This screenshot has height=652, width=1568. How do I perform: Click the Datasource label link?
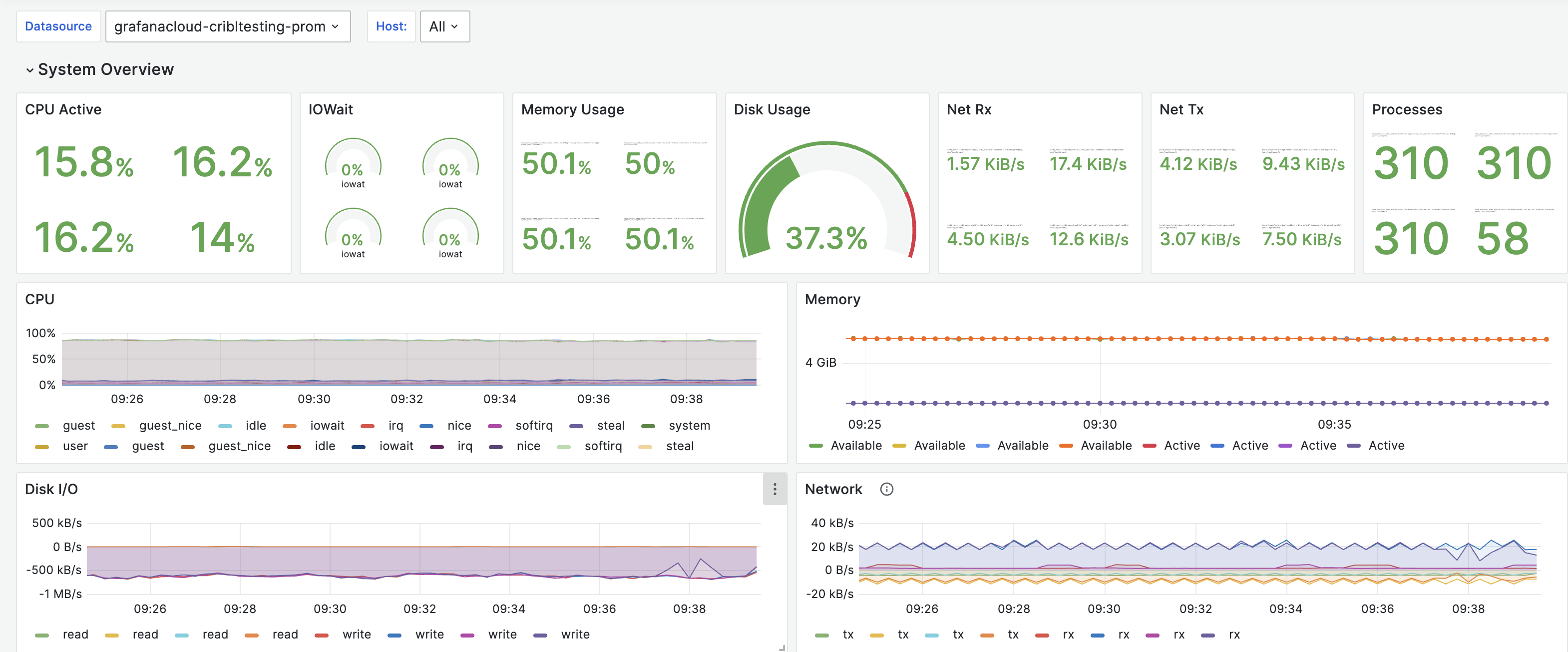(58, 26)
